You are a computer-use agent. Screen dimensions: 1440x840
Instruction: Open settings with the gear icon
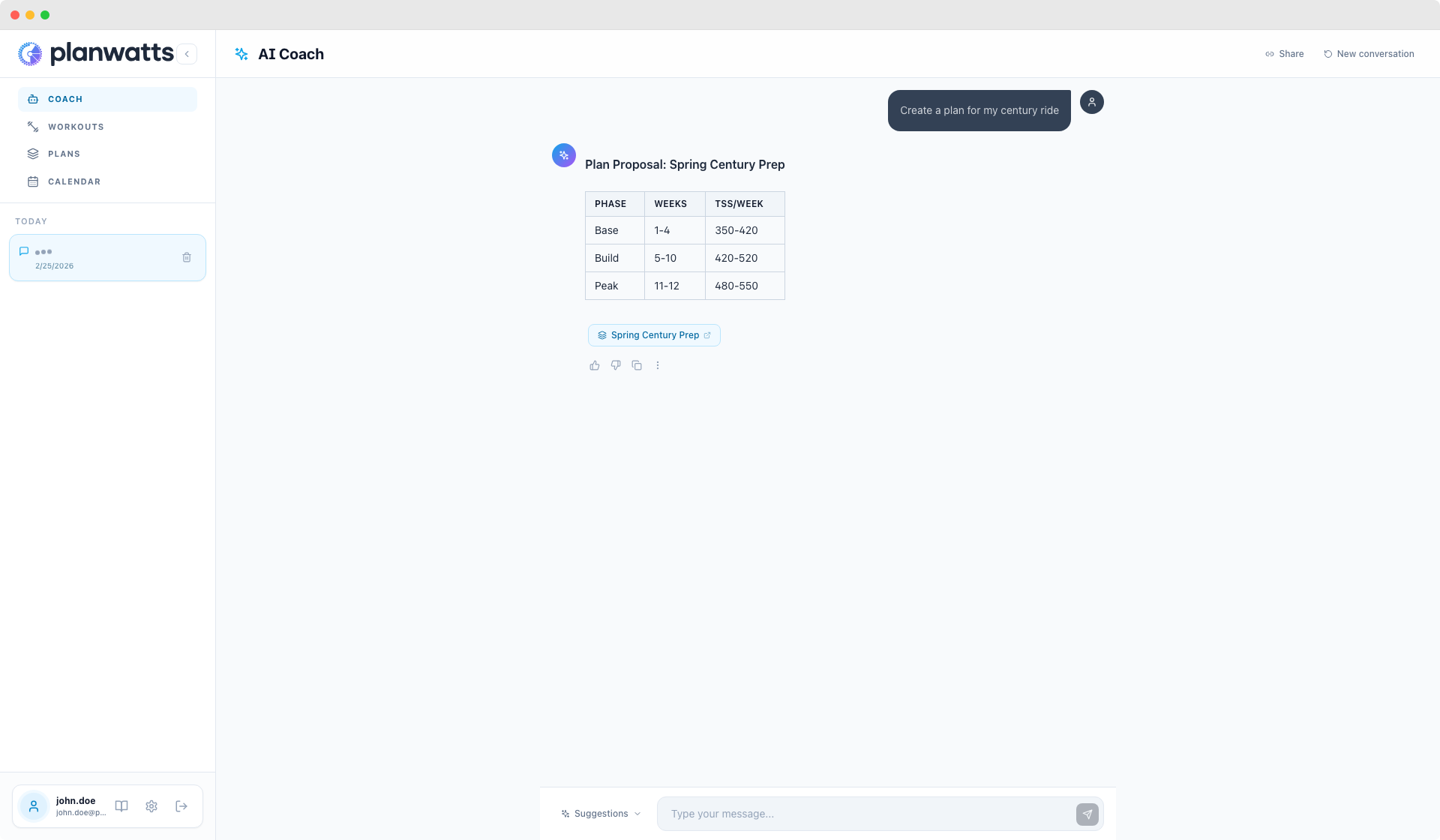151,806
